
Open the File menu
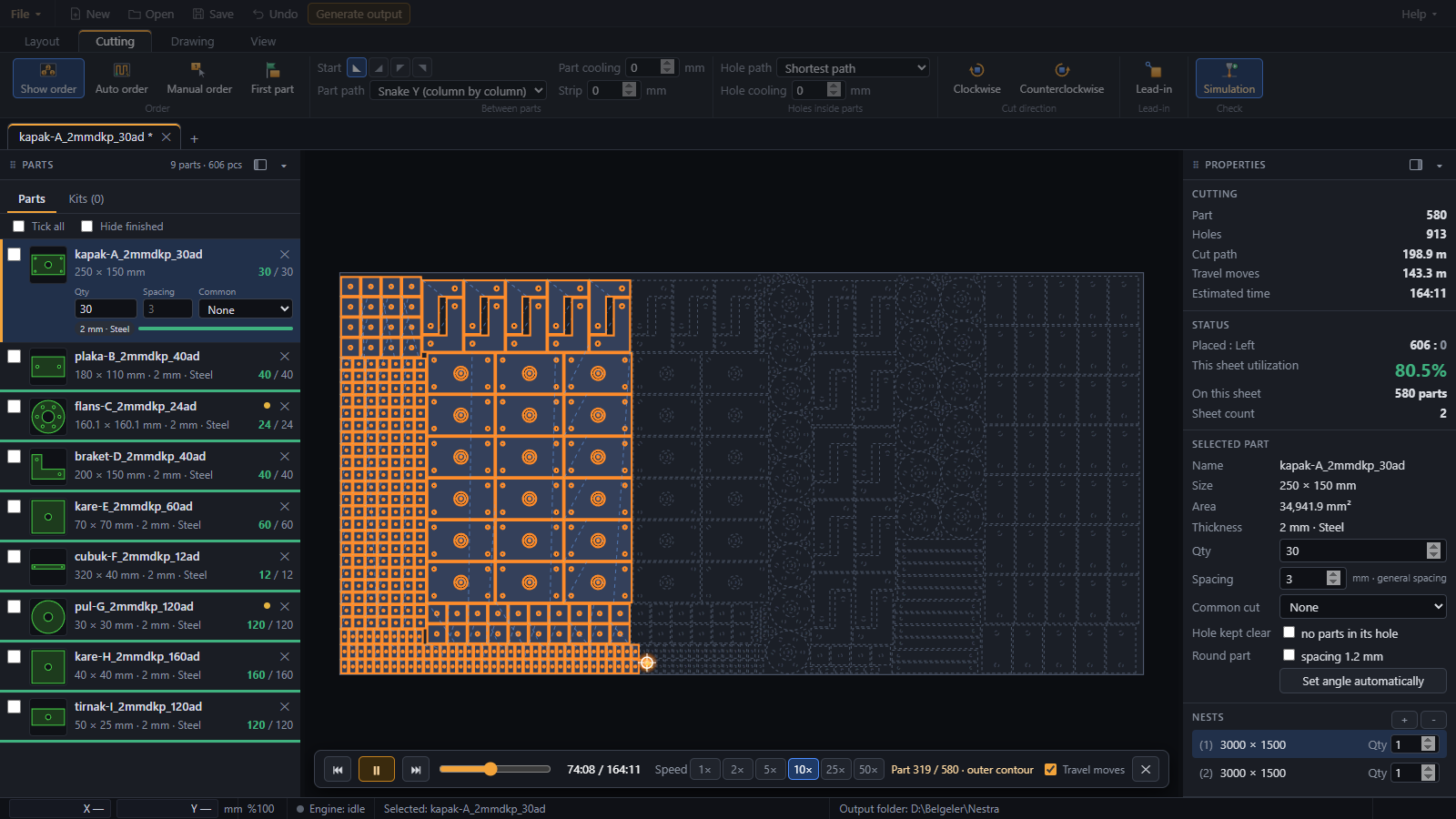25,14
